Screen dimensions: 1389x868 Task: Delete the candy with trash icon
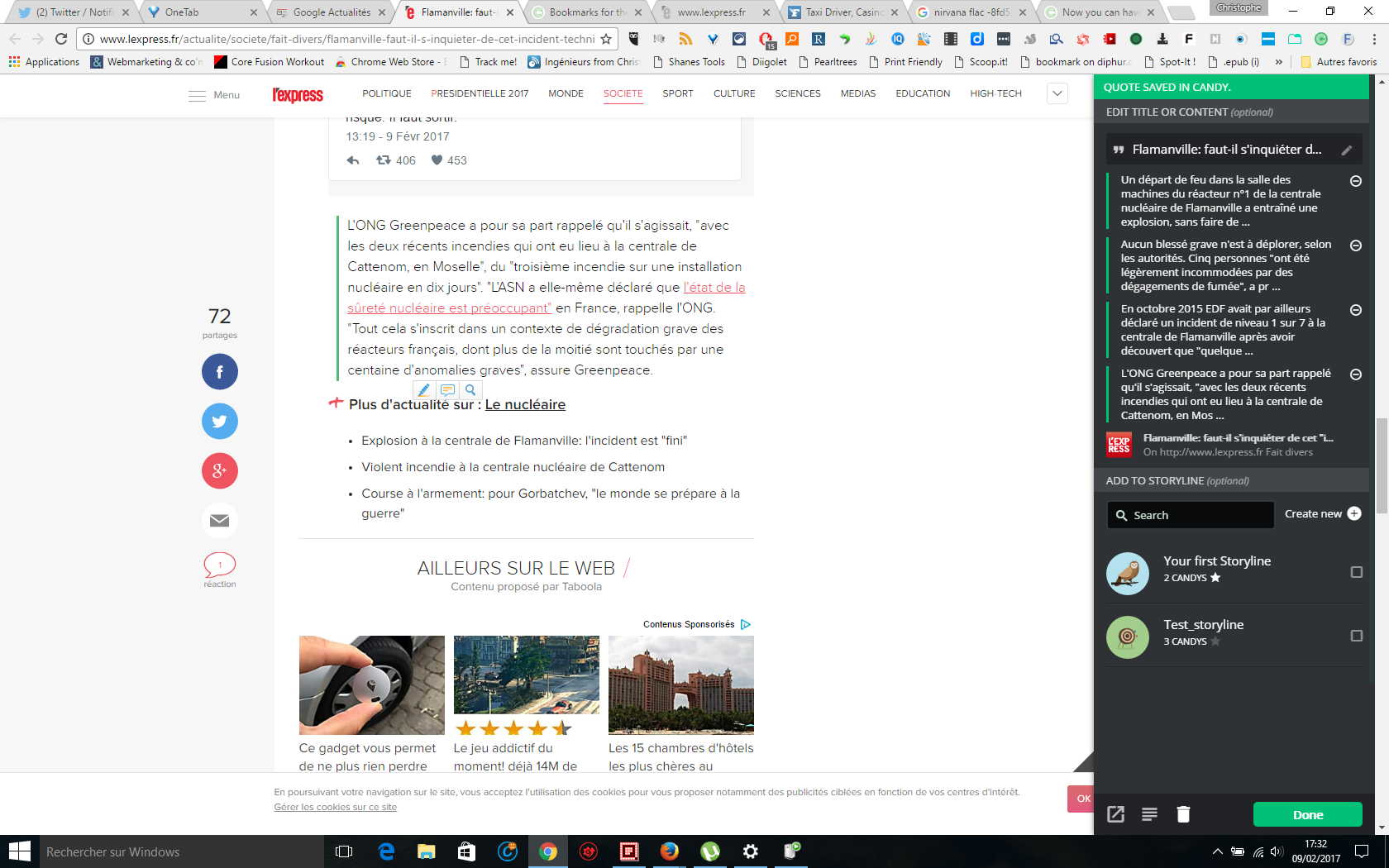point(1183,814)
